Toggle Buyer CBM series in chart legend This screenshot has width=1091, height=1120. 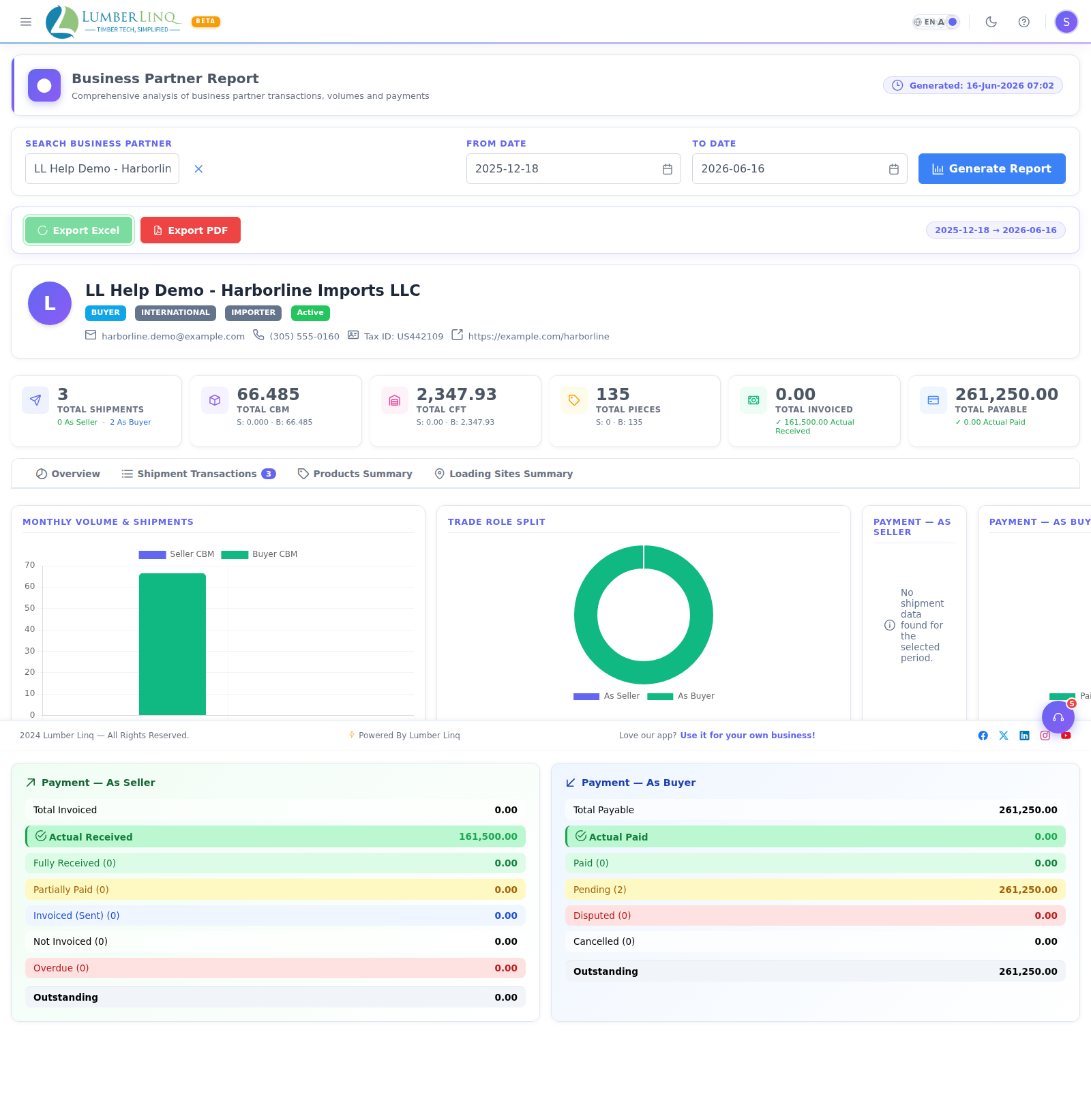259,554
